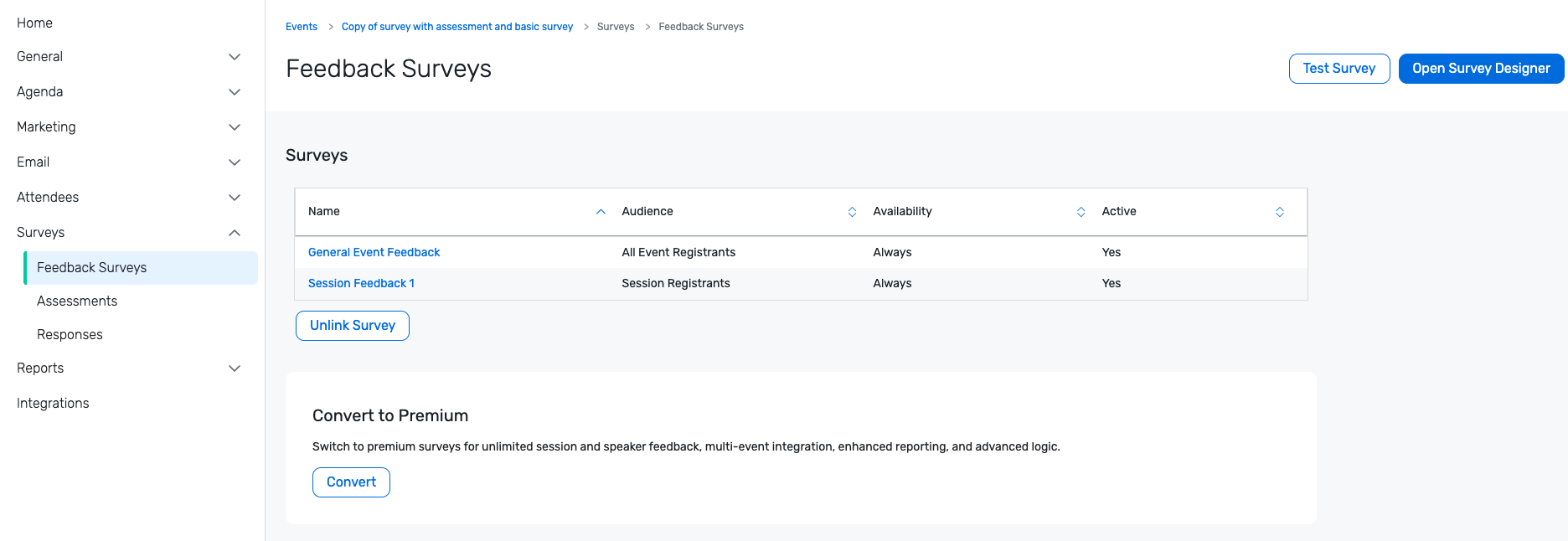The image size is (1568, 541).
Task: Click Always in Session Feedback 1 row
Action: [x=892, y=283]
